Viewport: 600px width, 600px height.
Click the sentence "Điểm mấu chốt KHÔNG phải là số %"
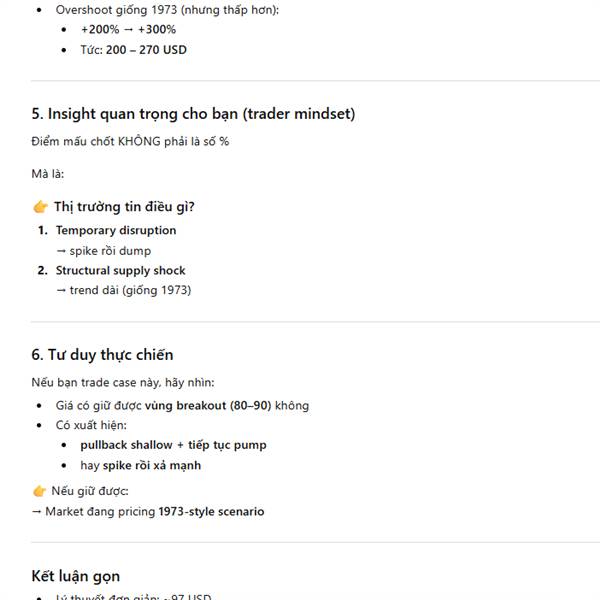(130, 142)
